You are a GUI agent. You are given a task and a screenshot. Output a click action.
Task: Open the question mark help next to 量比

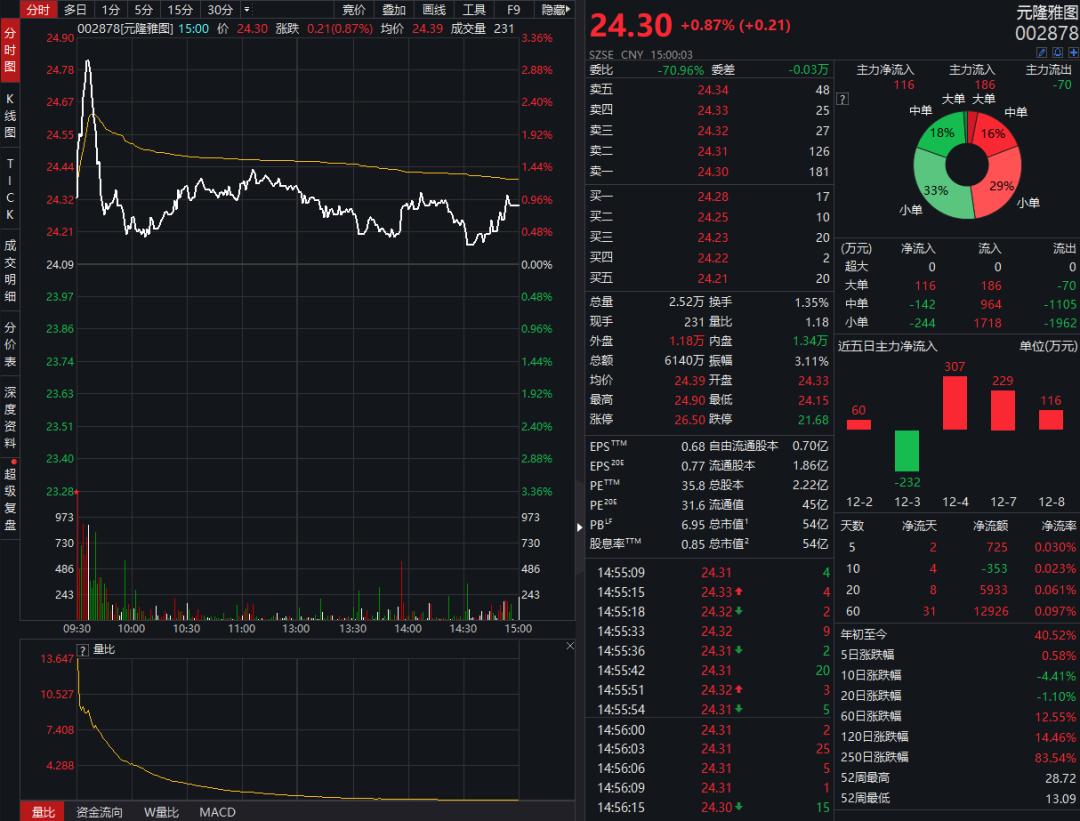pos(83,650)
